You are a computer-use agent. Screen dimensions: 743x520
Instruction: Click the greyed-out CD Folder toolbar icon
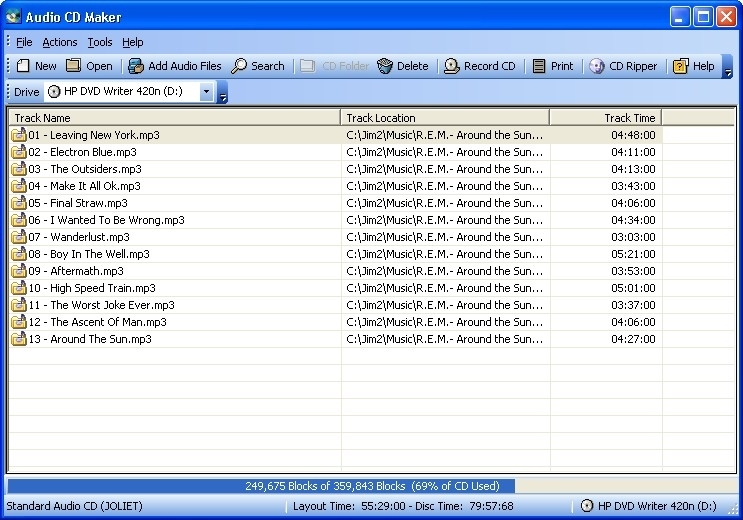coord(308,66)
